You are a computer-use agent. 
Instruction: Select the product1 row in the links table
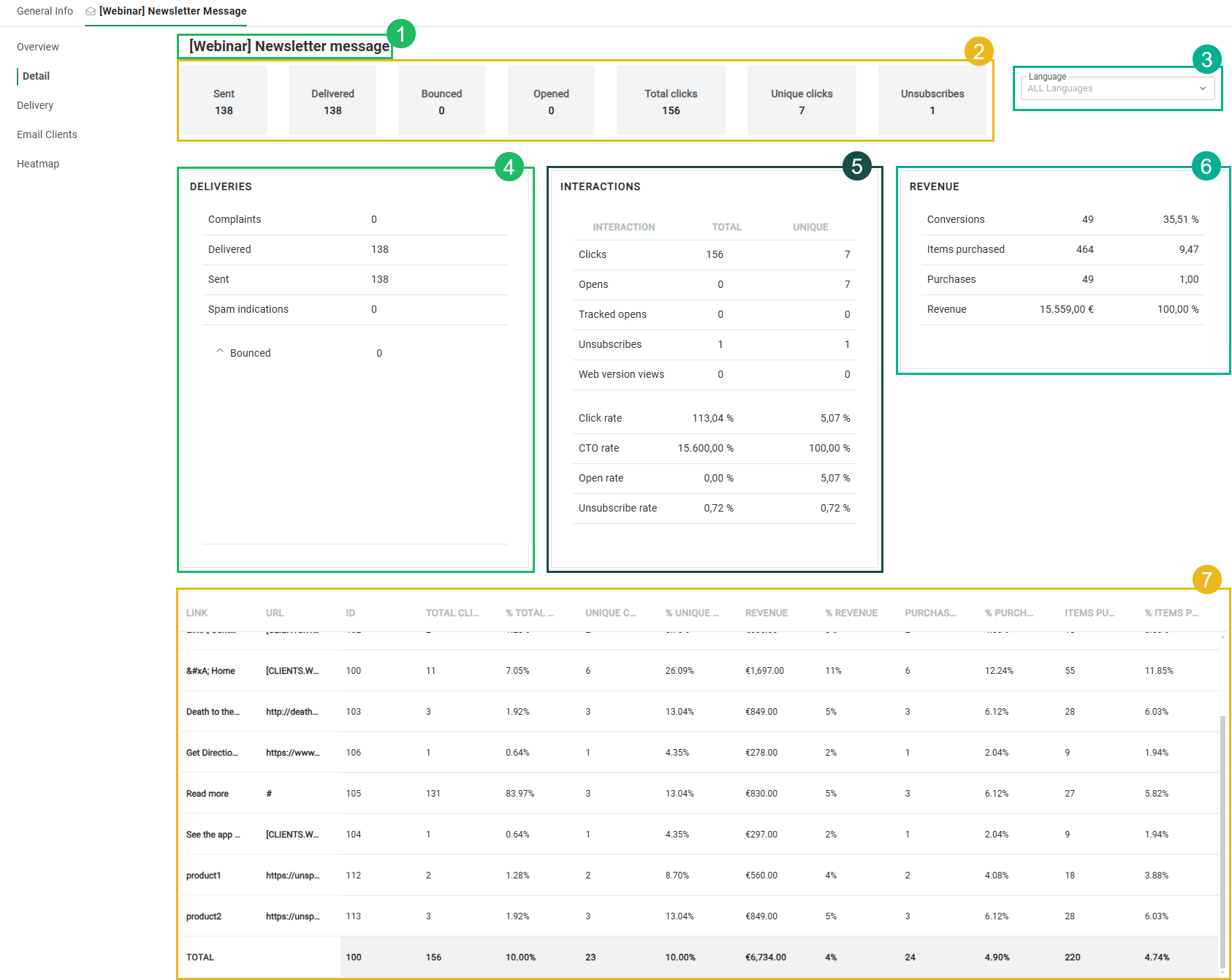(x=203, y=875)
